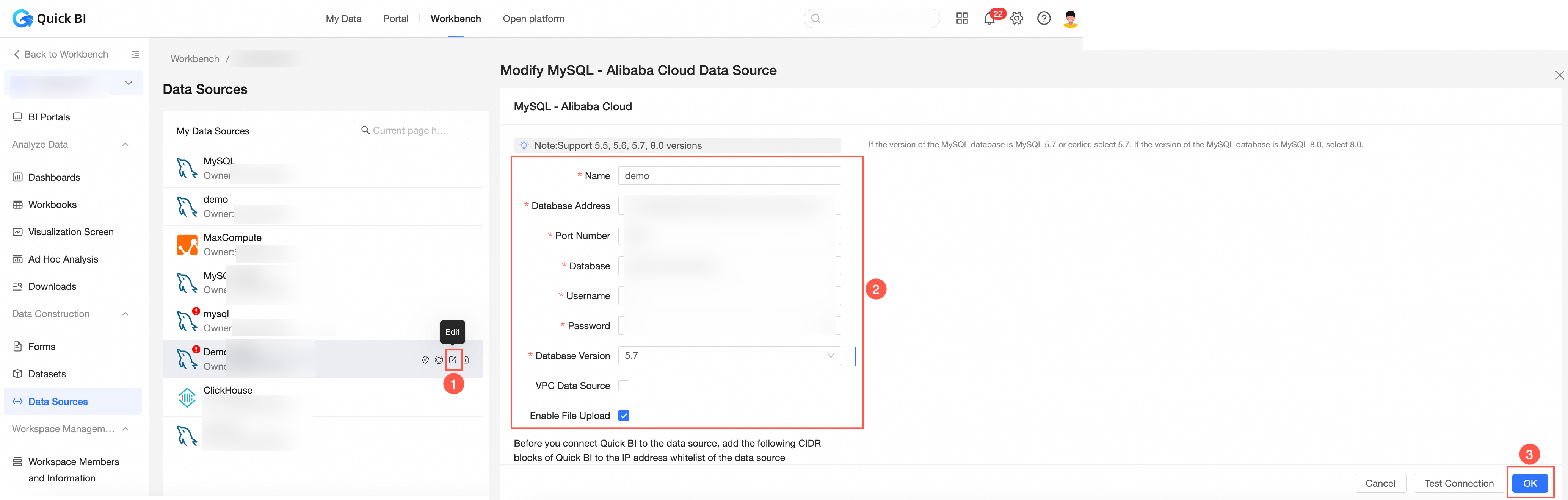The image size is (1568, 500).
Task: Switch to the My Data tab
Action: pos(343,19)
